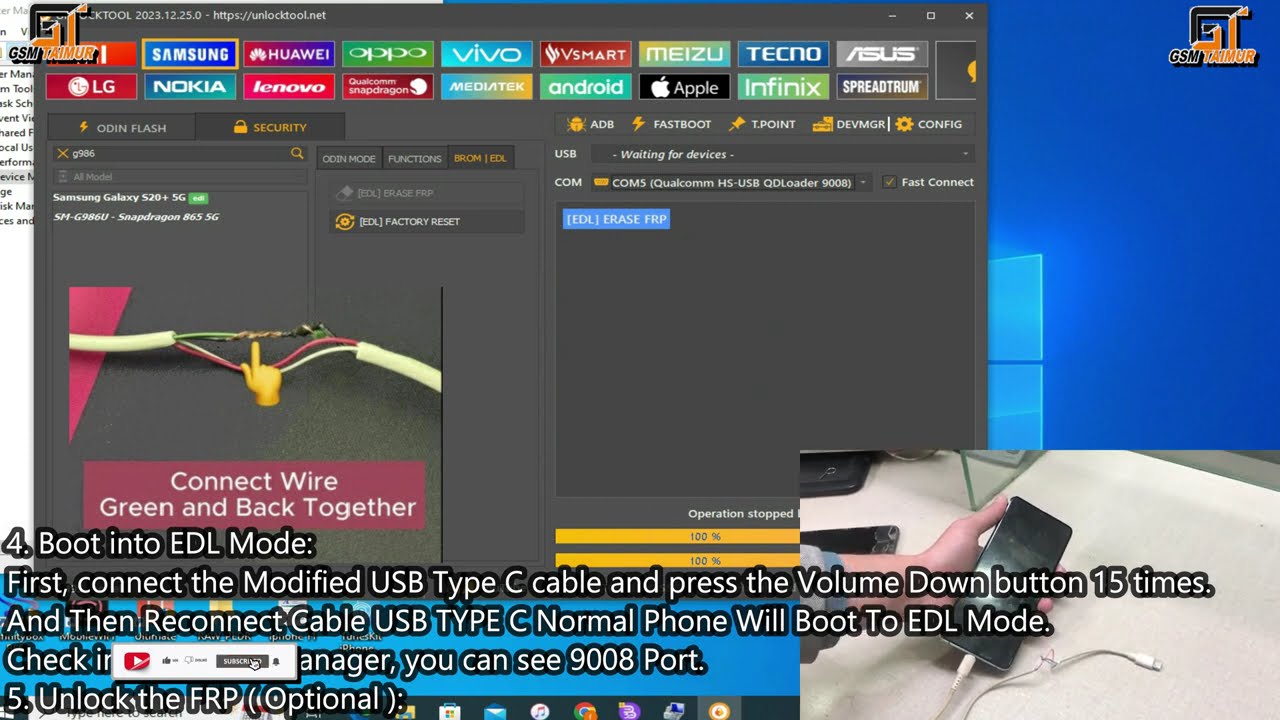This screenshot has height=720, width=1280.
Task: Select the vivo brand tile
Action: [487, 54]
